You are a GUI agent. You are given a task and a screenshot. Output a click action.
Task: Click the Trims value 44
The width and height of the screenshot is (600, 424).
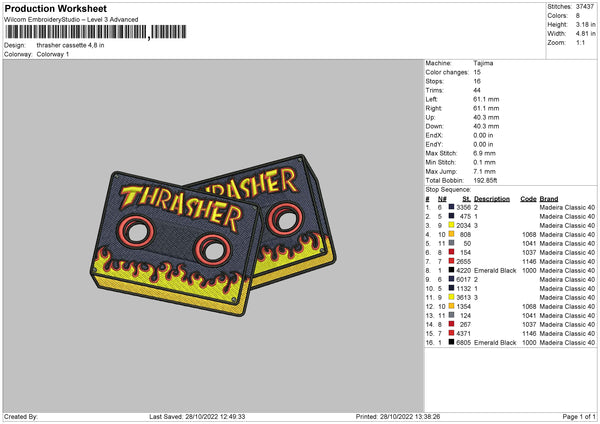click(x=477, y=90)
